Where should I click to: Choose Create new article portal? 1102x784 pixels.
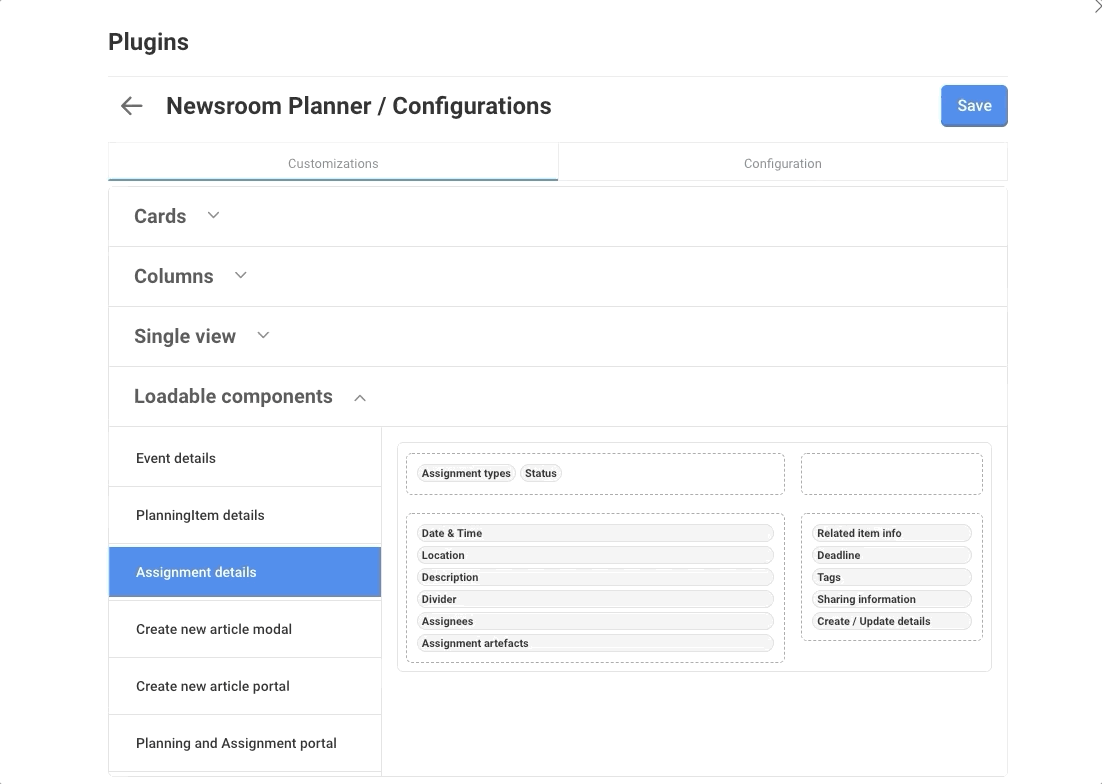tap(213, 686)
